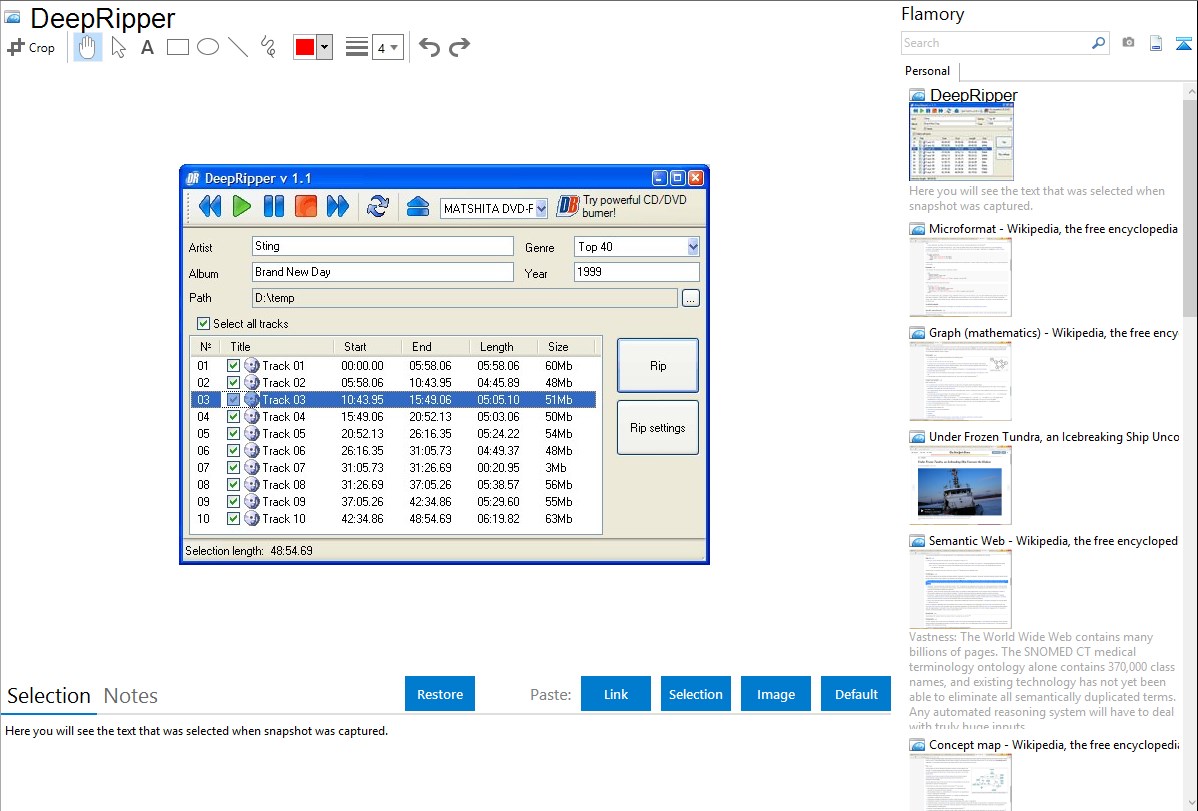Click the disc icon for Track 01

point(251,365)
